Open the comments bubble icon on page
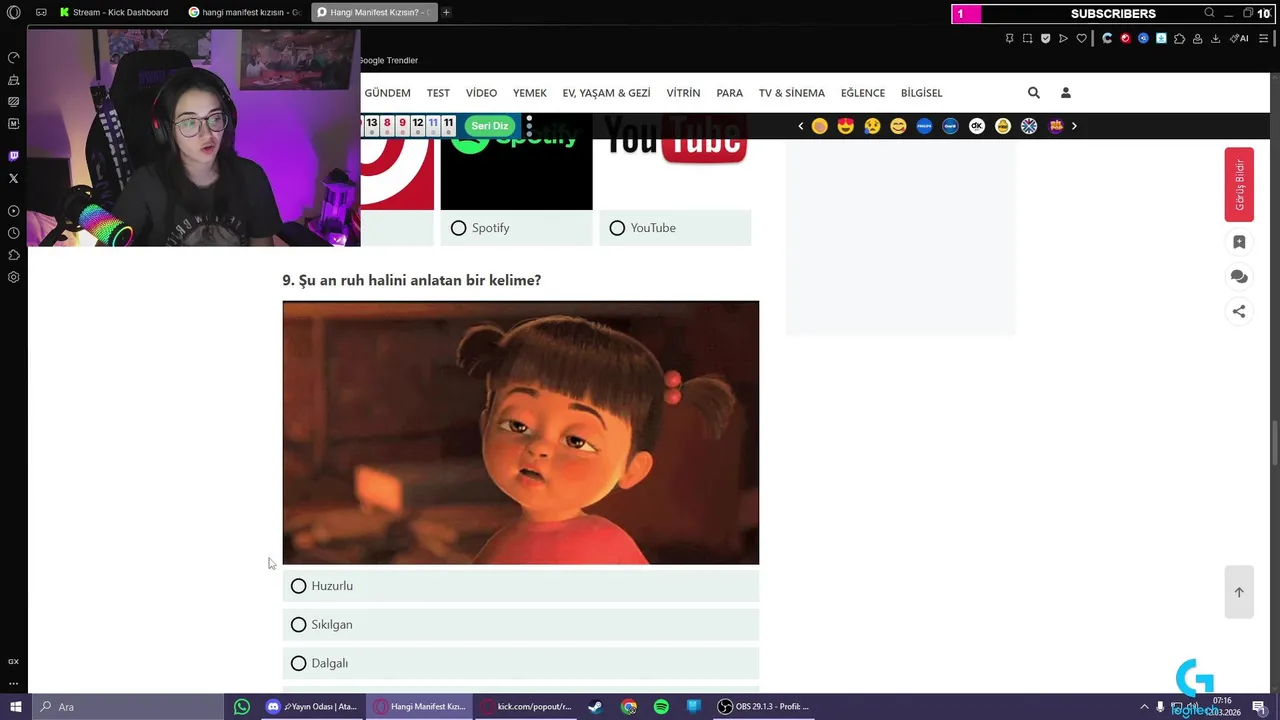 pyautogui.click(x=1239, y=277)
